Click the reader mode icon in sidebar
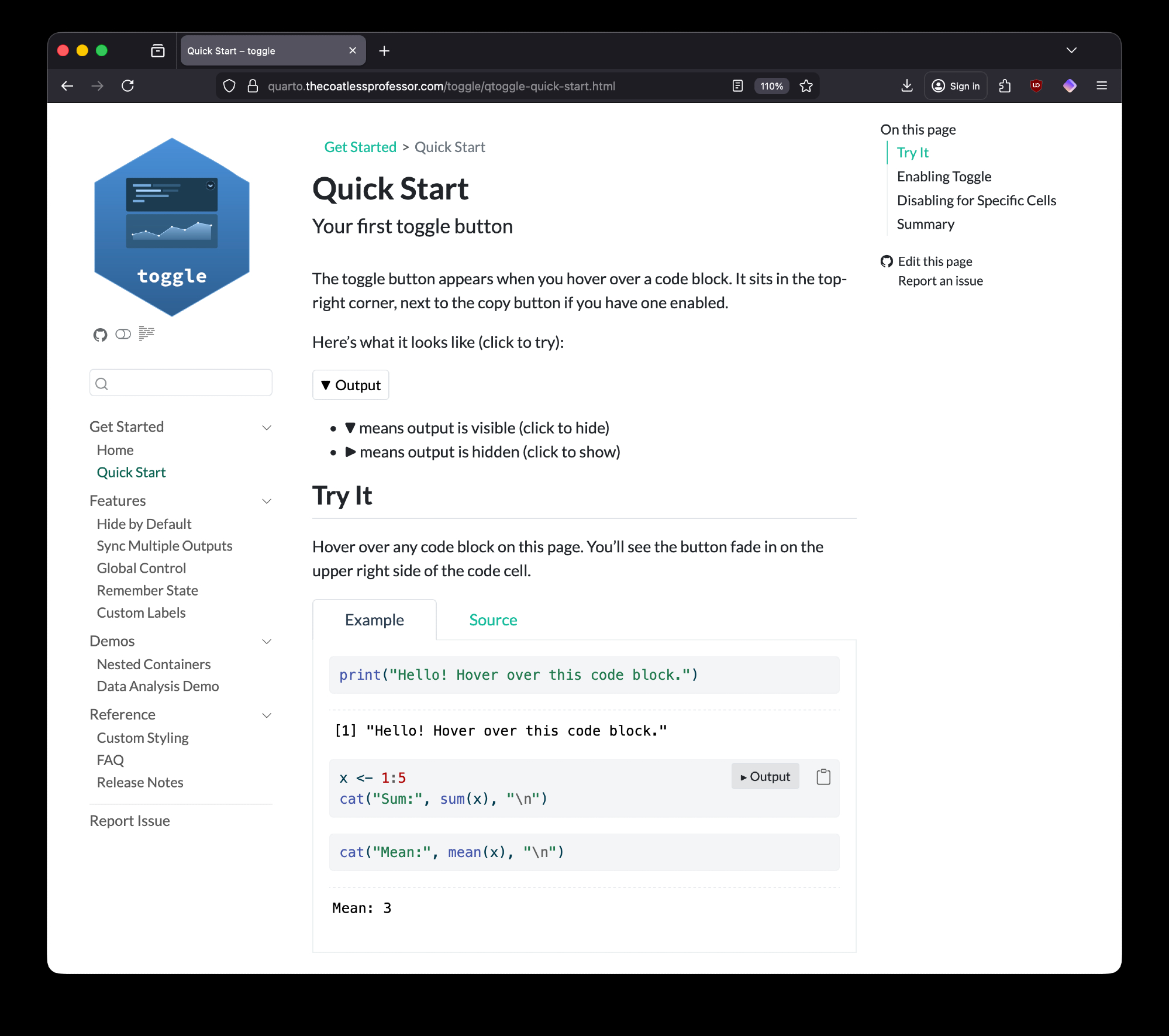This screenshot has width=1169, height=1036. tap(146, 333)
